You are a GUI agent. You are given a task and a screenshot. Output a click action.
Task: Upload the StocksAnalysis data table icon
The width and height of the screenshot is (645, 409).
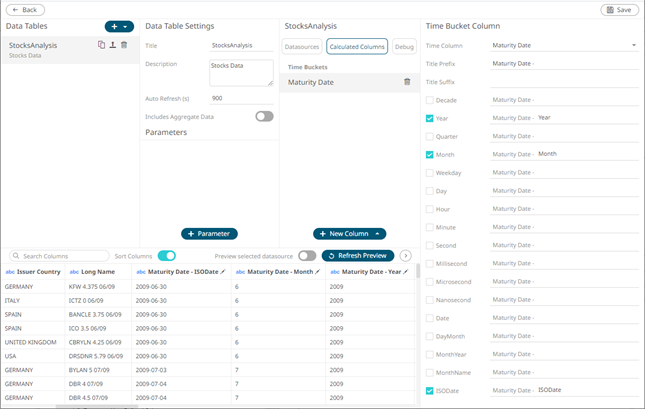pos(113,45)
